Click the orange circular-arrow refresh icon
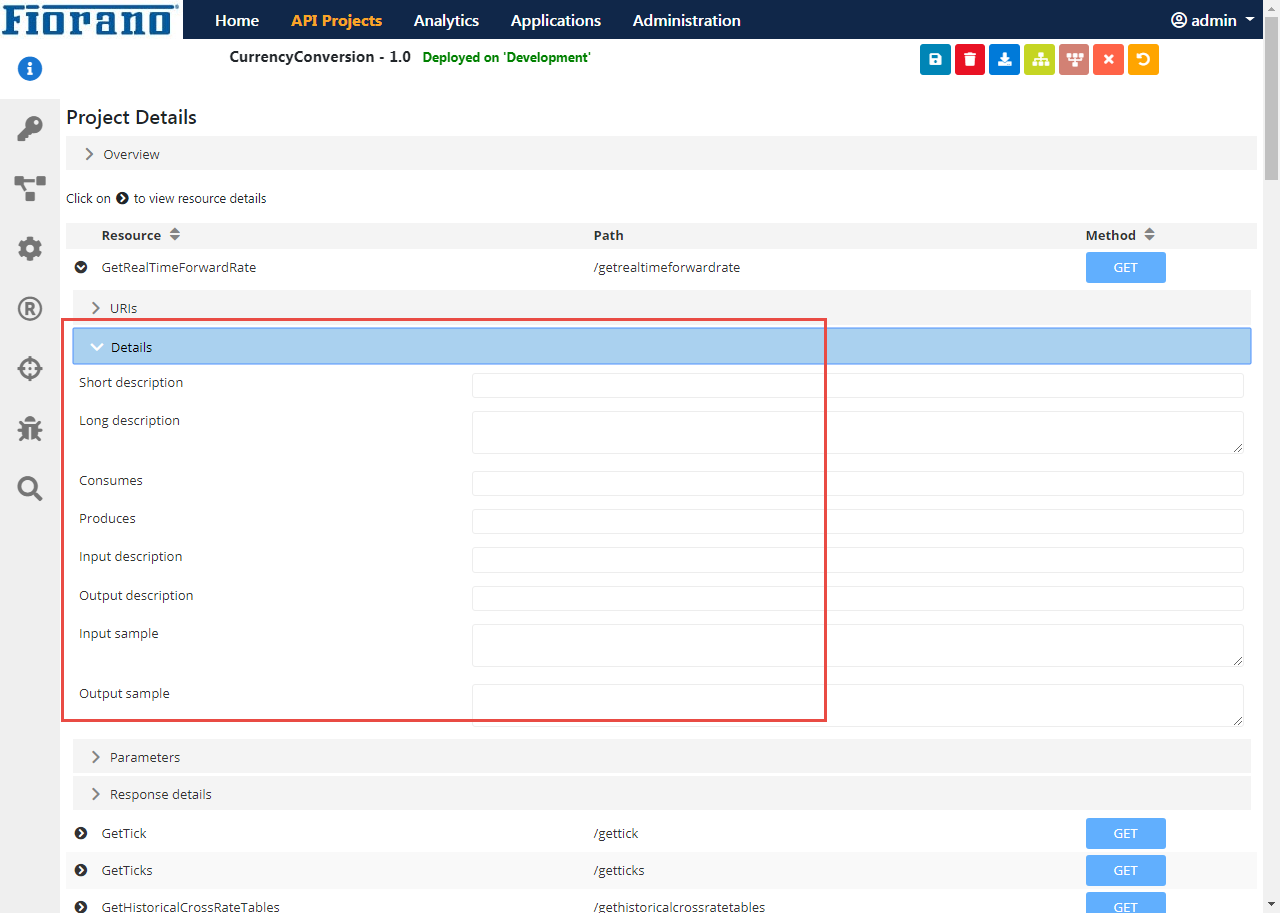 coord(1143,60)
